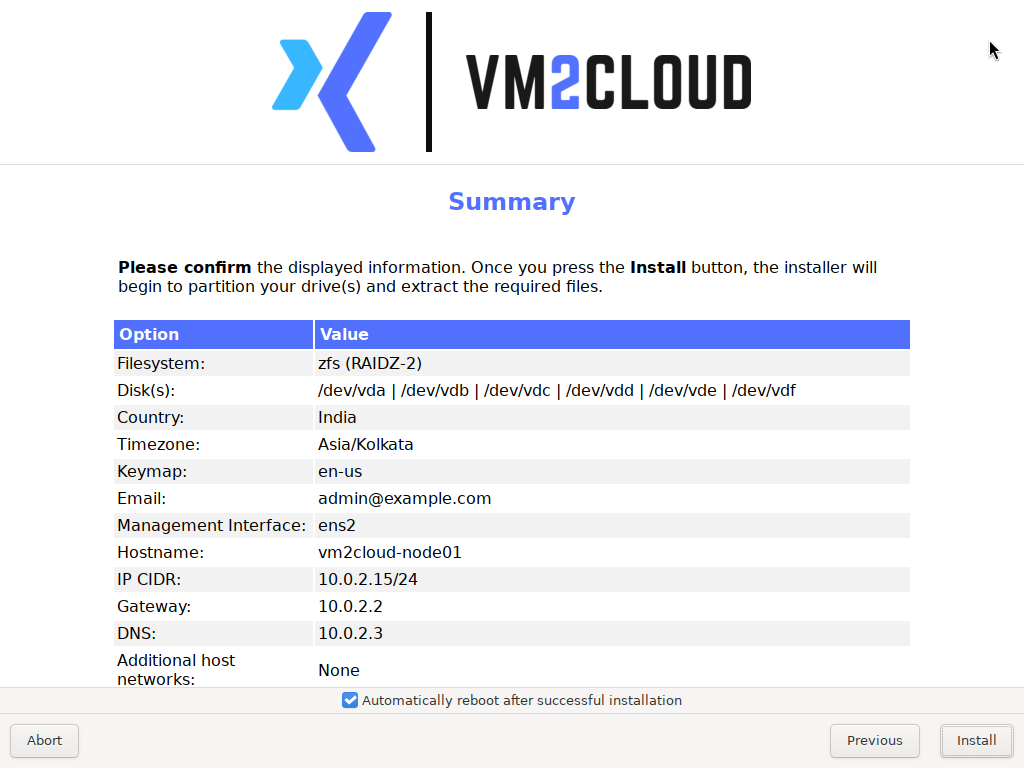Abort the installation
Screen dimensions: 1024x768
44,741
